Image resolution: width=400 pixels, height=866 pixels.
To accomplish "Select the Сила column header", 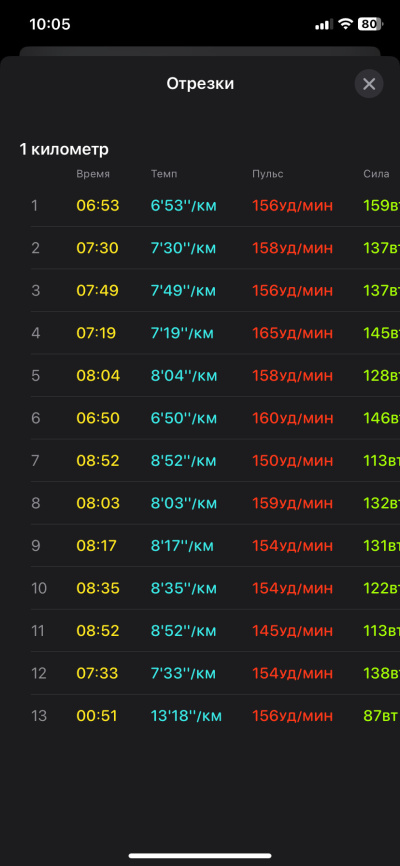I will [x=376, y=174].
